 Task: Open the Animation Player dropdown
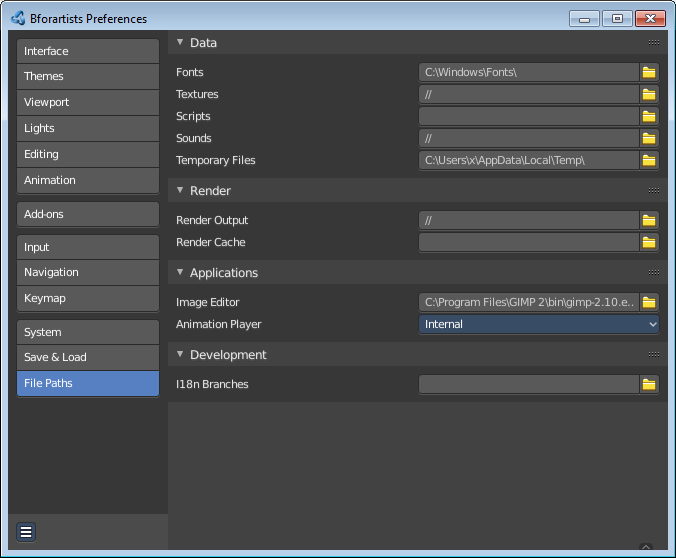click(539, 324)
